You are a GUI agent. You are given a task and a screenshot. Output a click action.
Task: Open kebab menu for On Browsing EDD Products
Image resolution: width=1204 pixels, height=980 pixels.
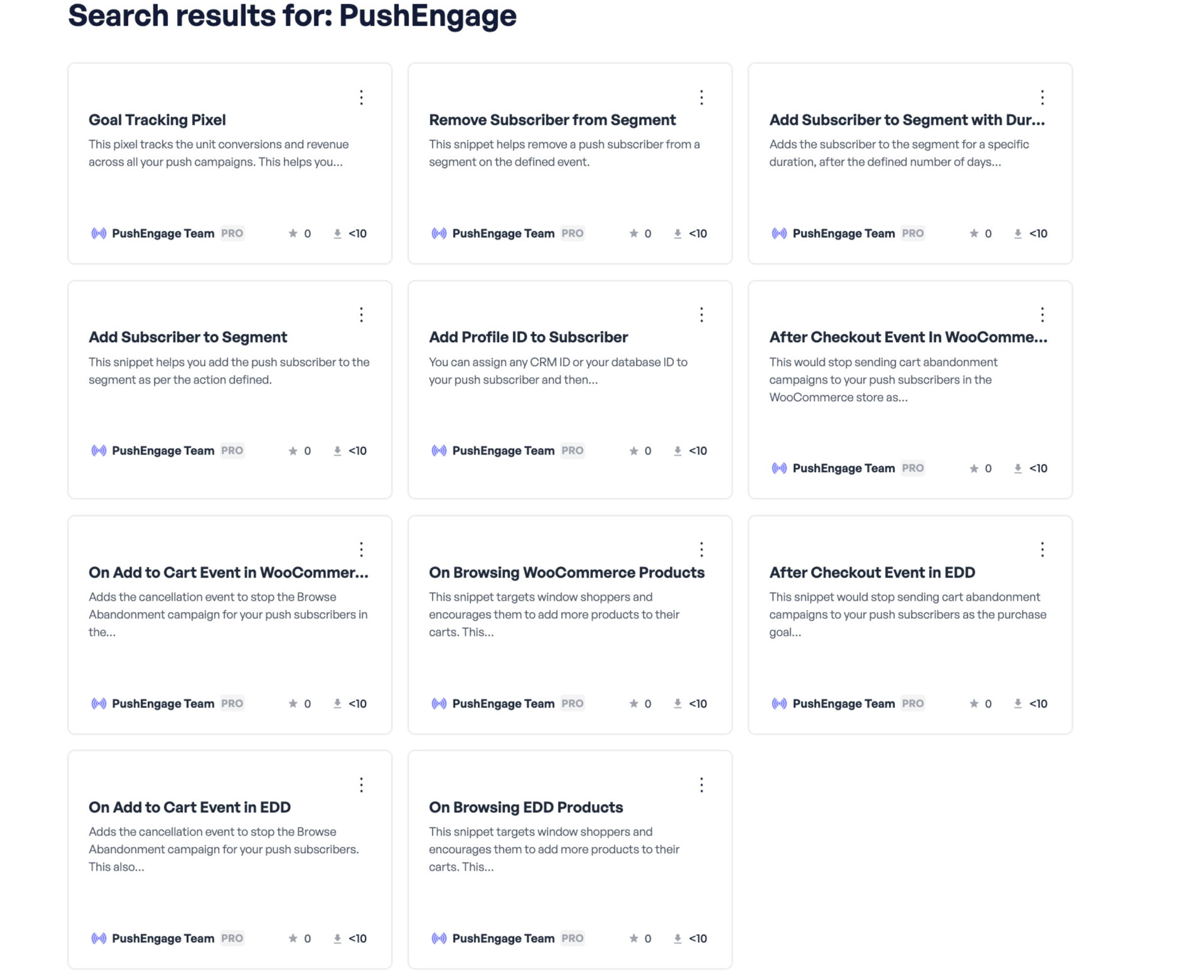(701, 785)
